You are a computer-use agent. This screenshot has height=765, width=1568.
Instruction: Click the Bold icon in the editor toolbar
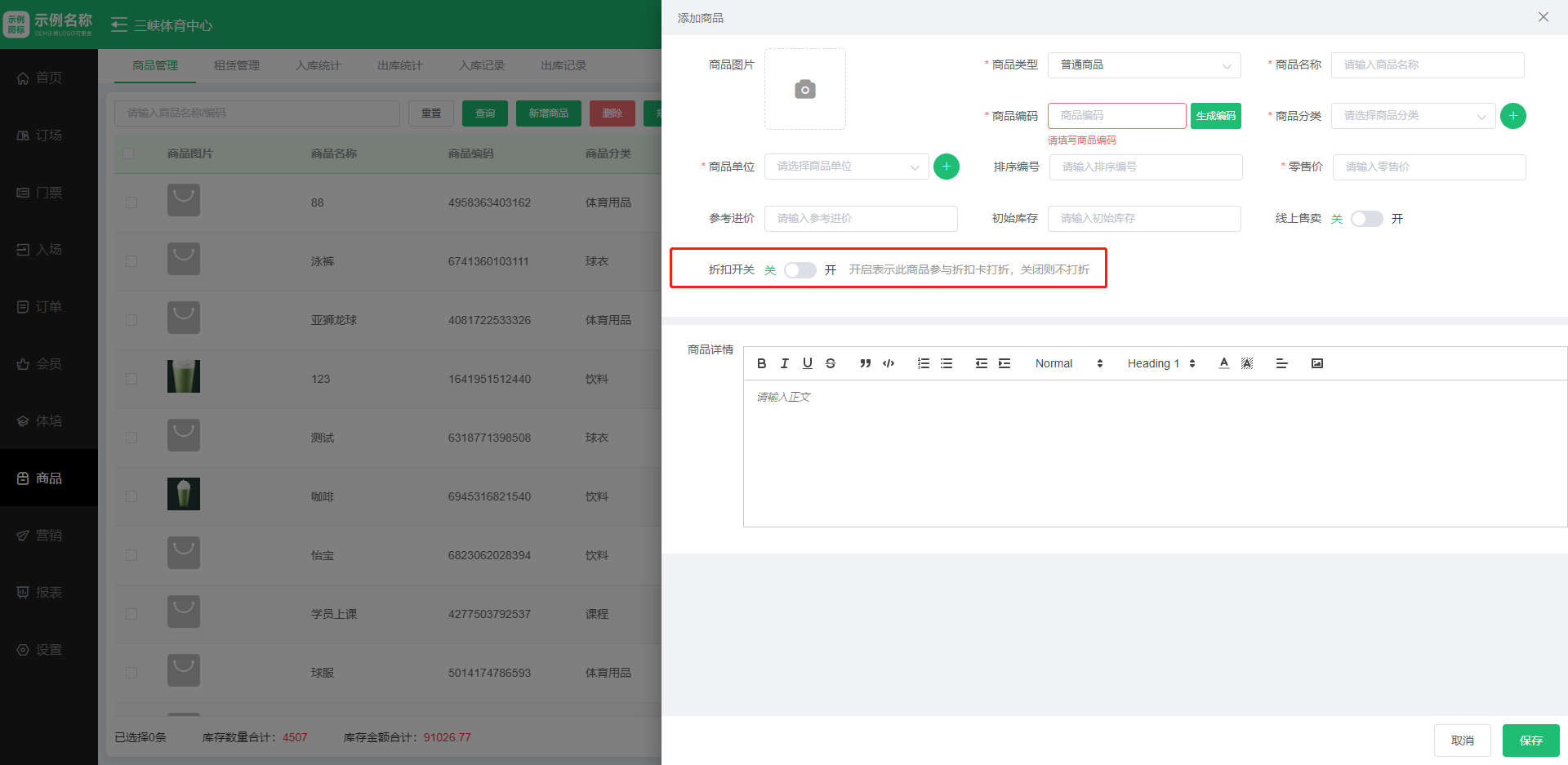pos(761,363)
